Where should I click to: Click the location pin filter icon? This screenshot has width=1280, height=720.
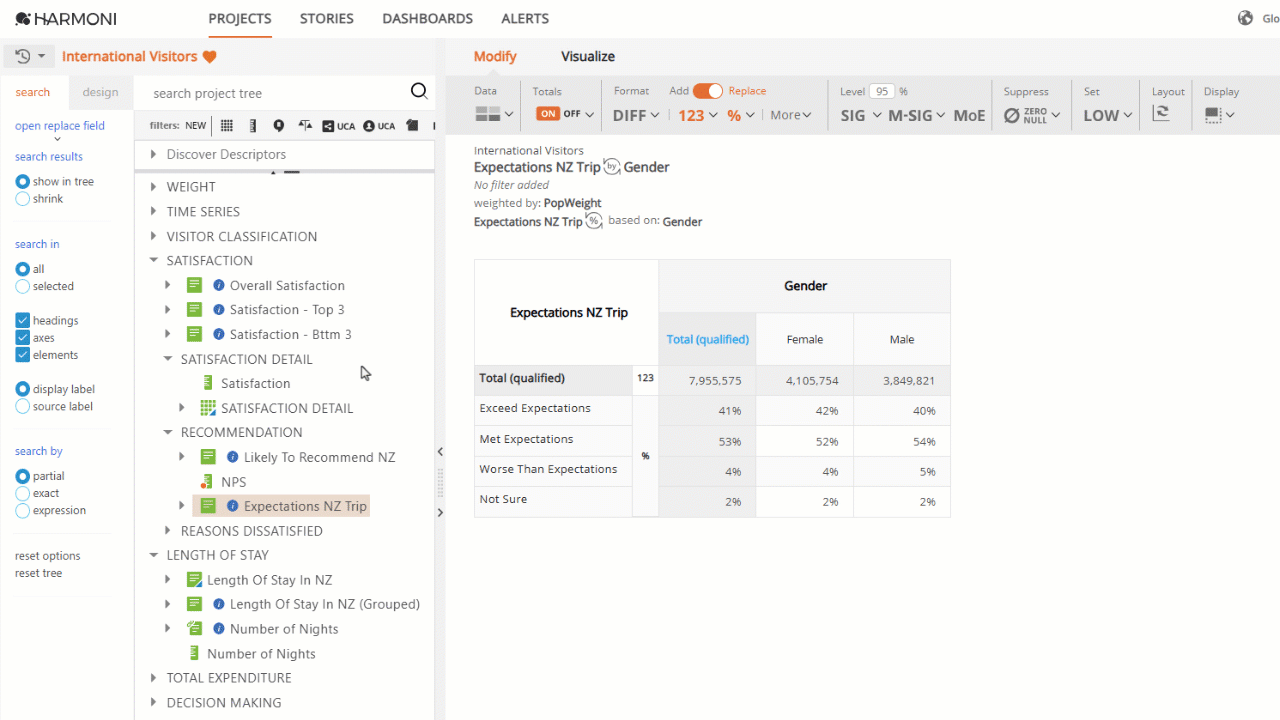(x=279, y=126)
